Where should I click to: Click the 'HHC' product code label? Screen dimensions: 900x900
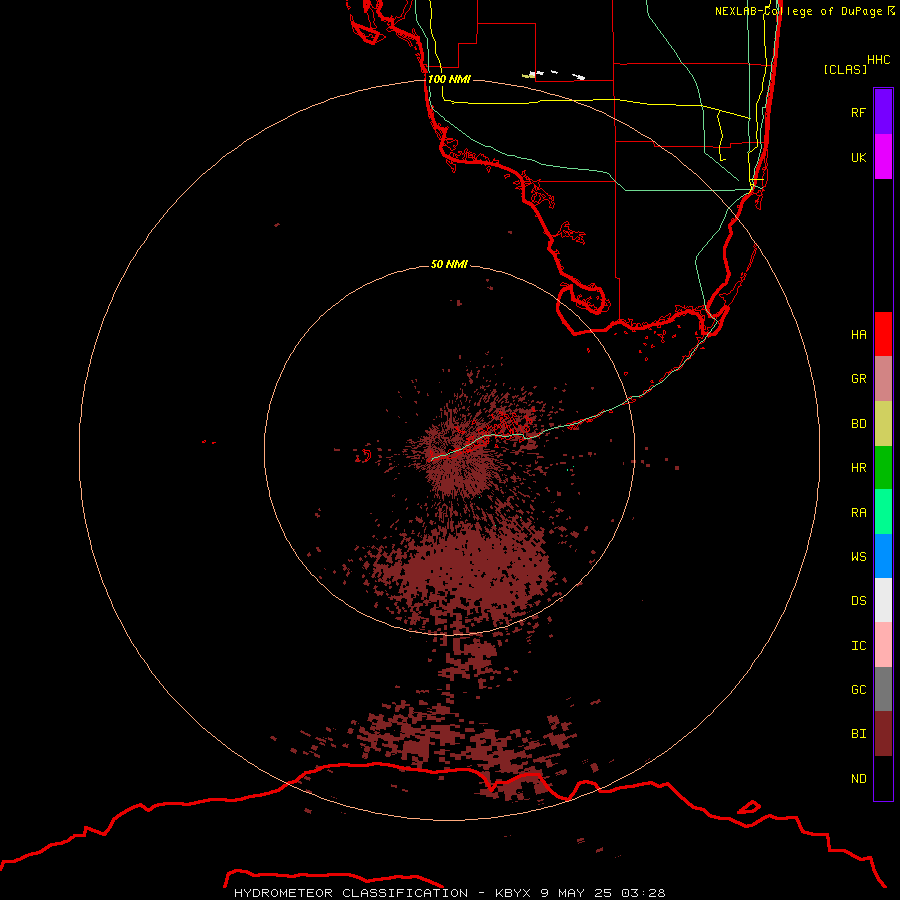point(879,60)
